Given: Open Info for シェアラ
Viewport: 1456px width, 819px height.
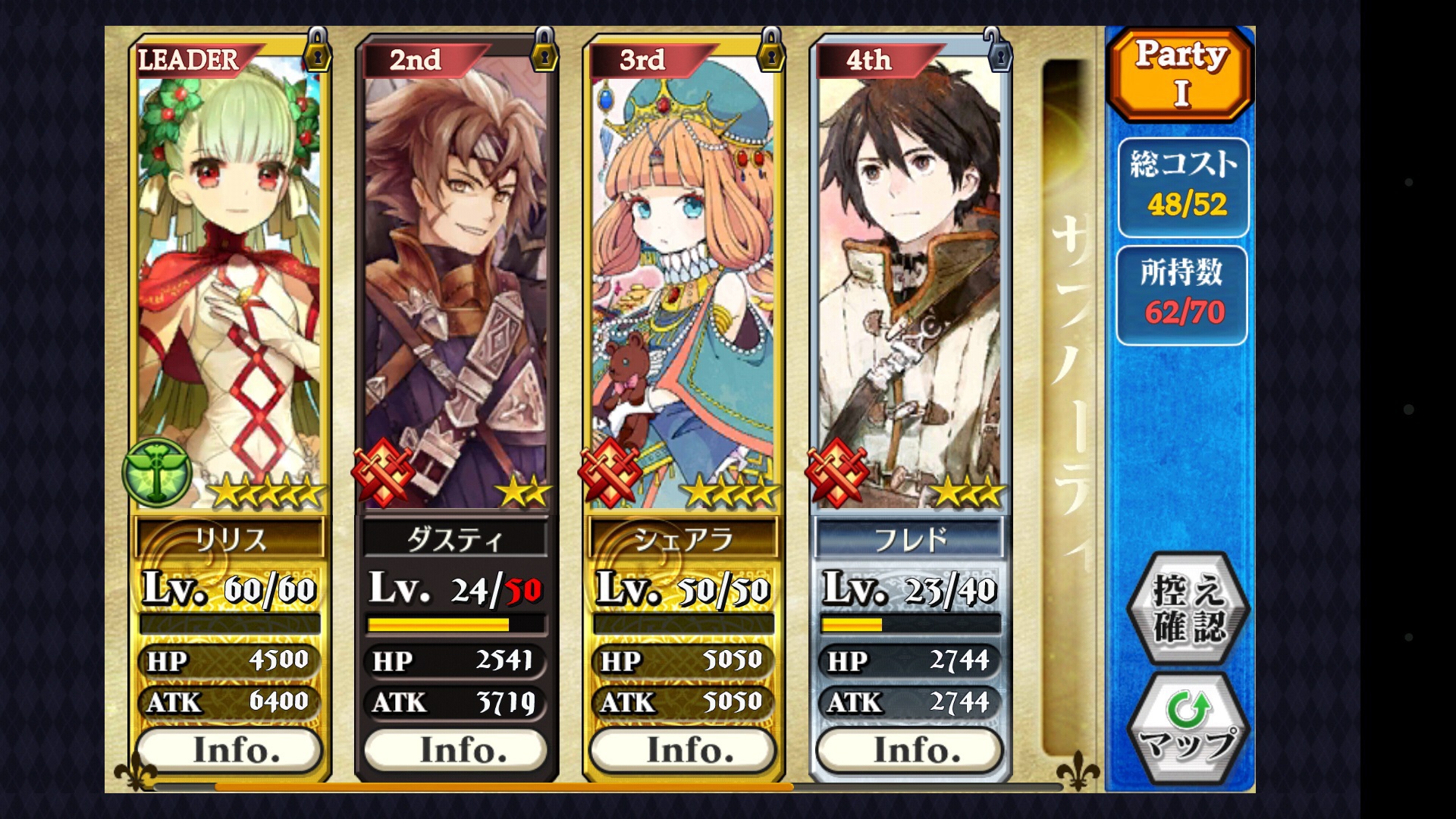Looking at the screenshot, I should [683, 750].
